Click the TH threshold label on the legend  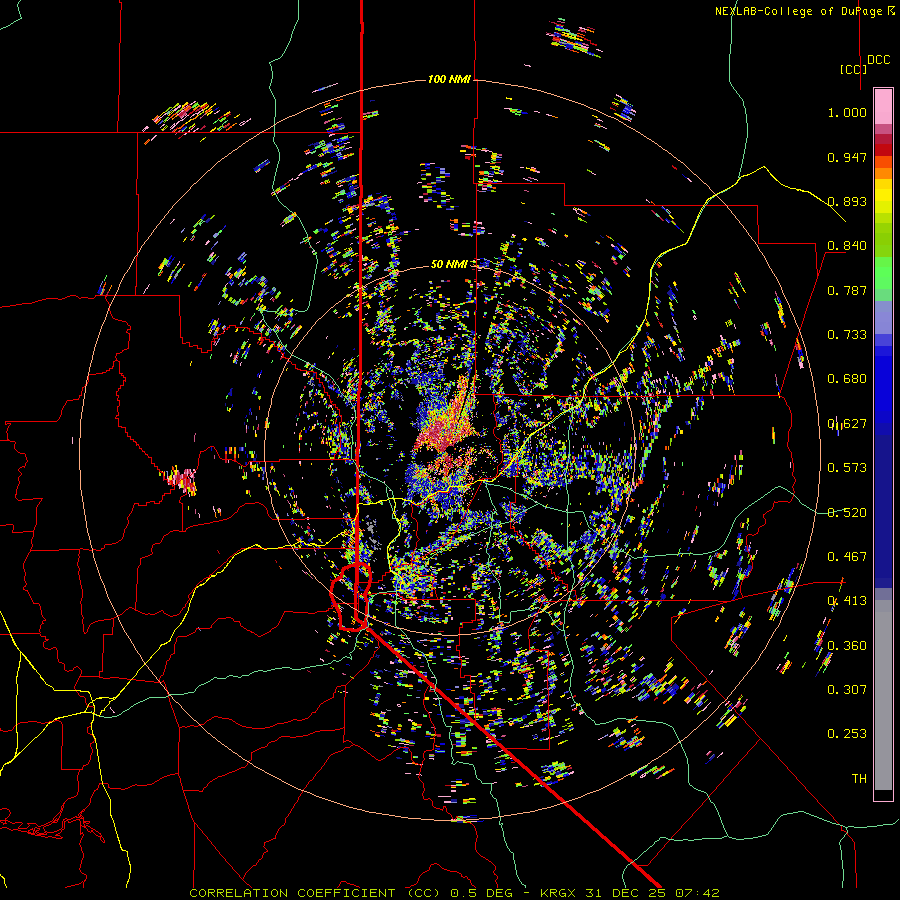tap(859, 779)
